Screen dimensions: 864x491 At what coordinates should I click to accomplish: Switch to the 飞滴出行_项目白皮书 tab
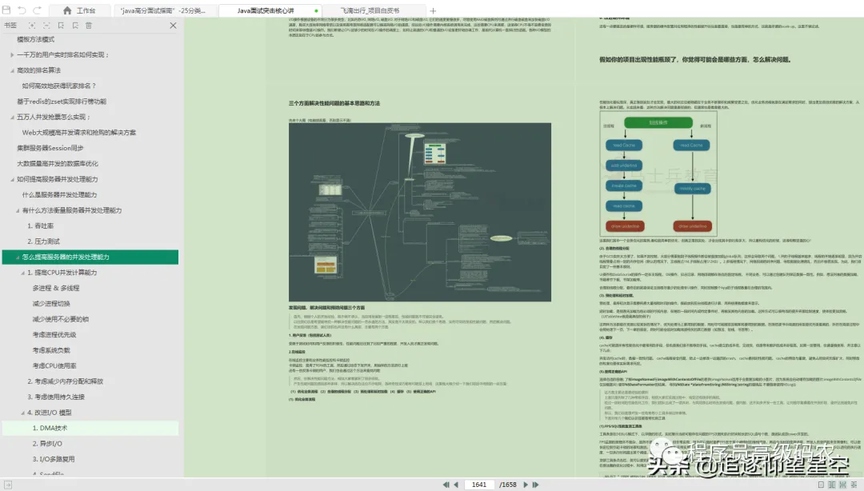[x=374, y=10]
